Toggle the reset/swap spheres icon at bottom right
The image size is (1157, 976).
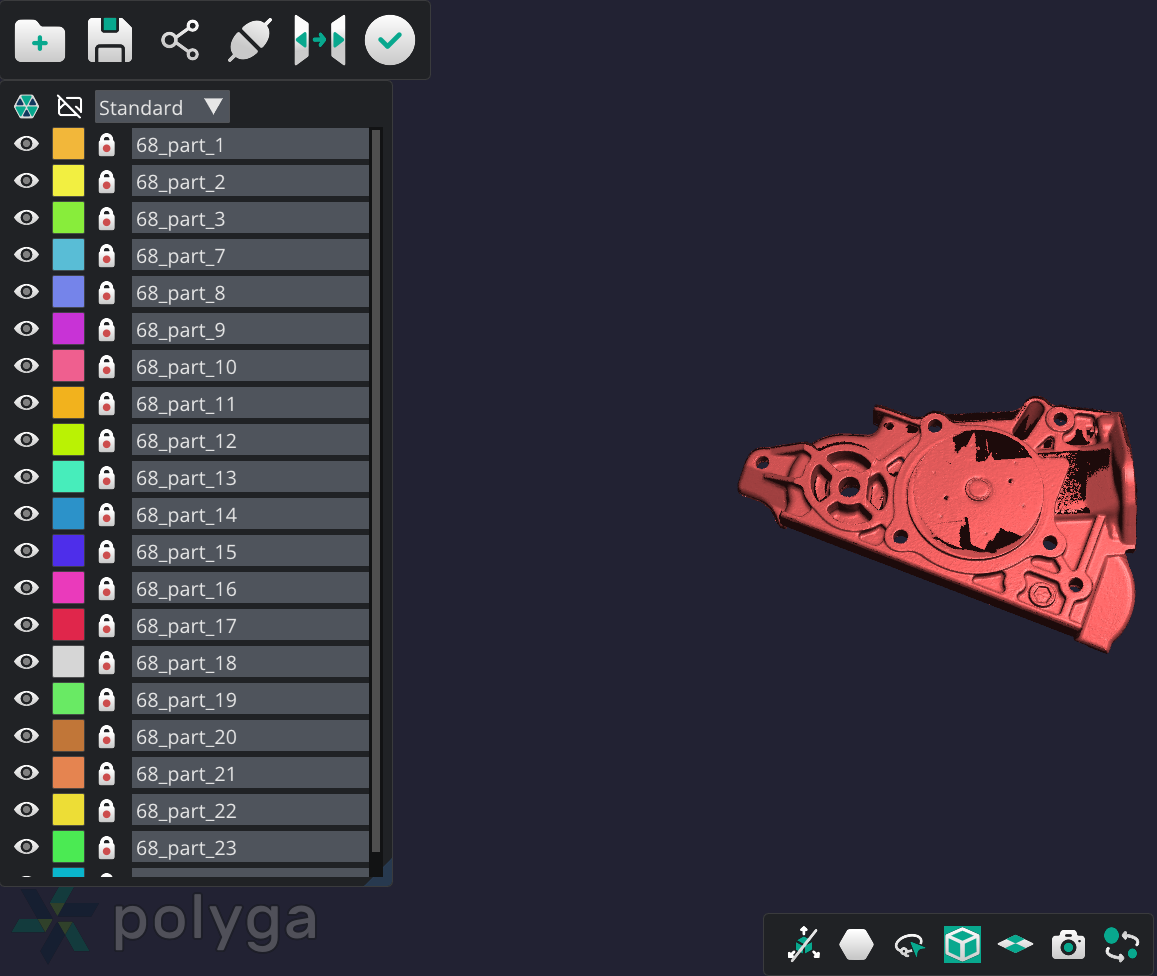click(x=1120, y=943)
